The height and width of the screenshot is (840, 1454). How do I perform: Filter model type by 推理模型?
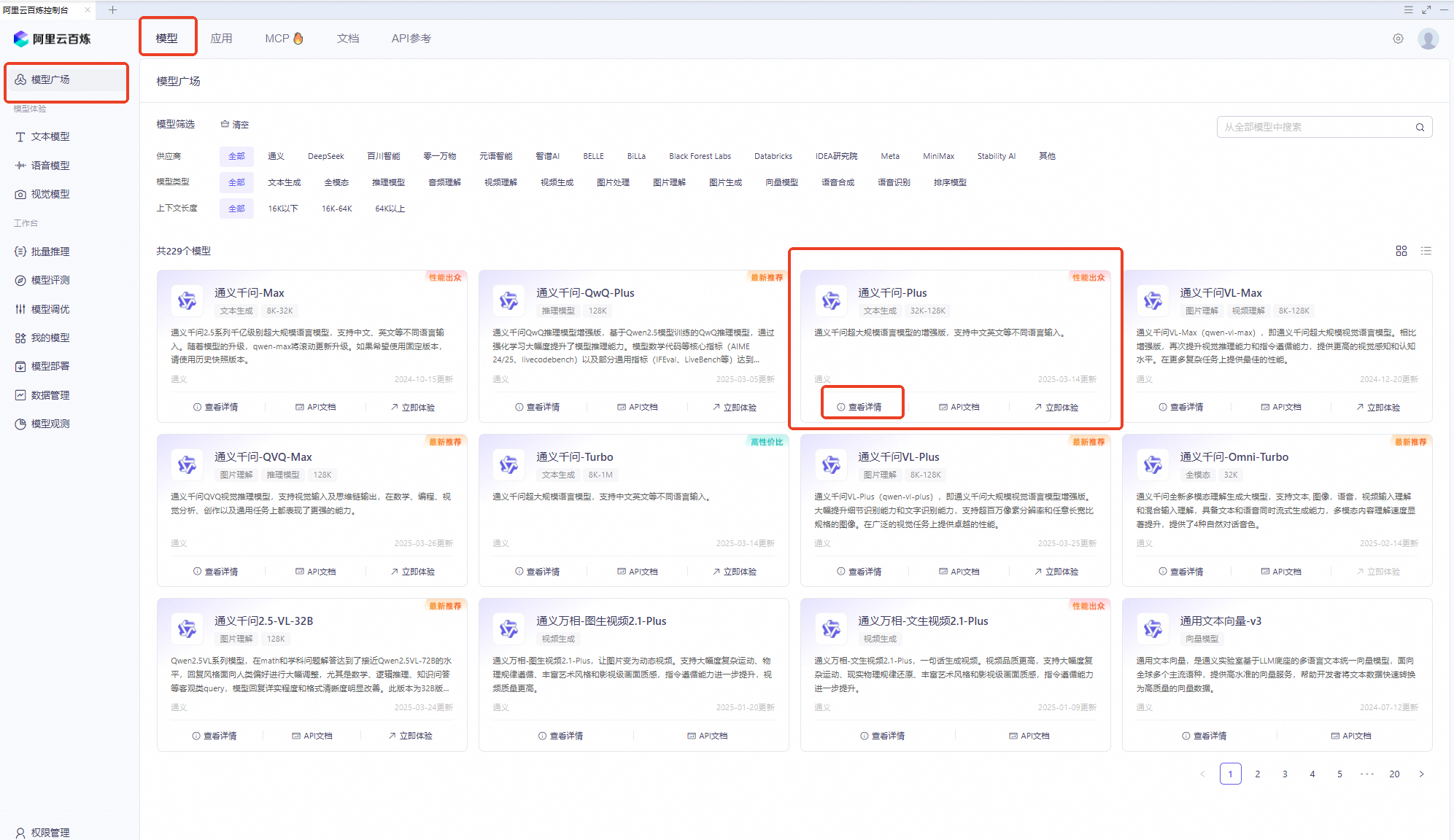coord(388,182)
